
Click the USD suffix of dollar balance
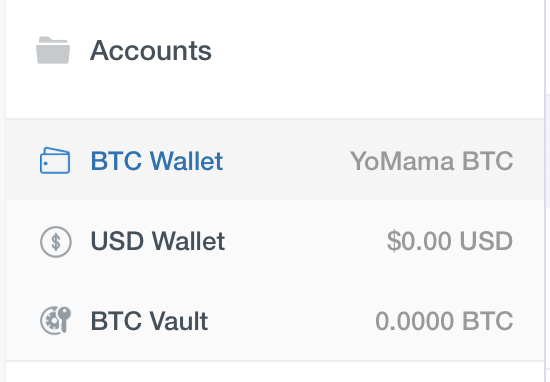(486, 241)
